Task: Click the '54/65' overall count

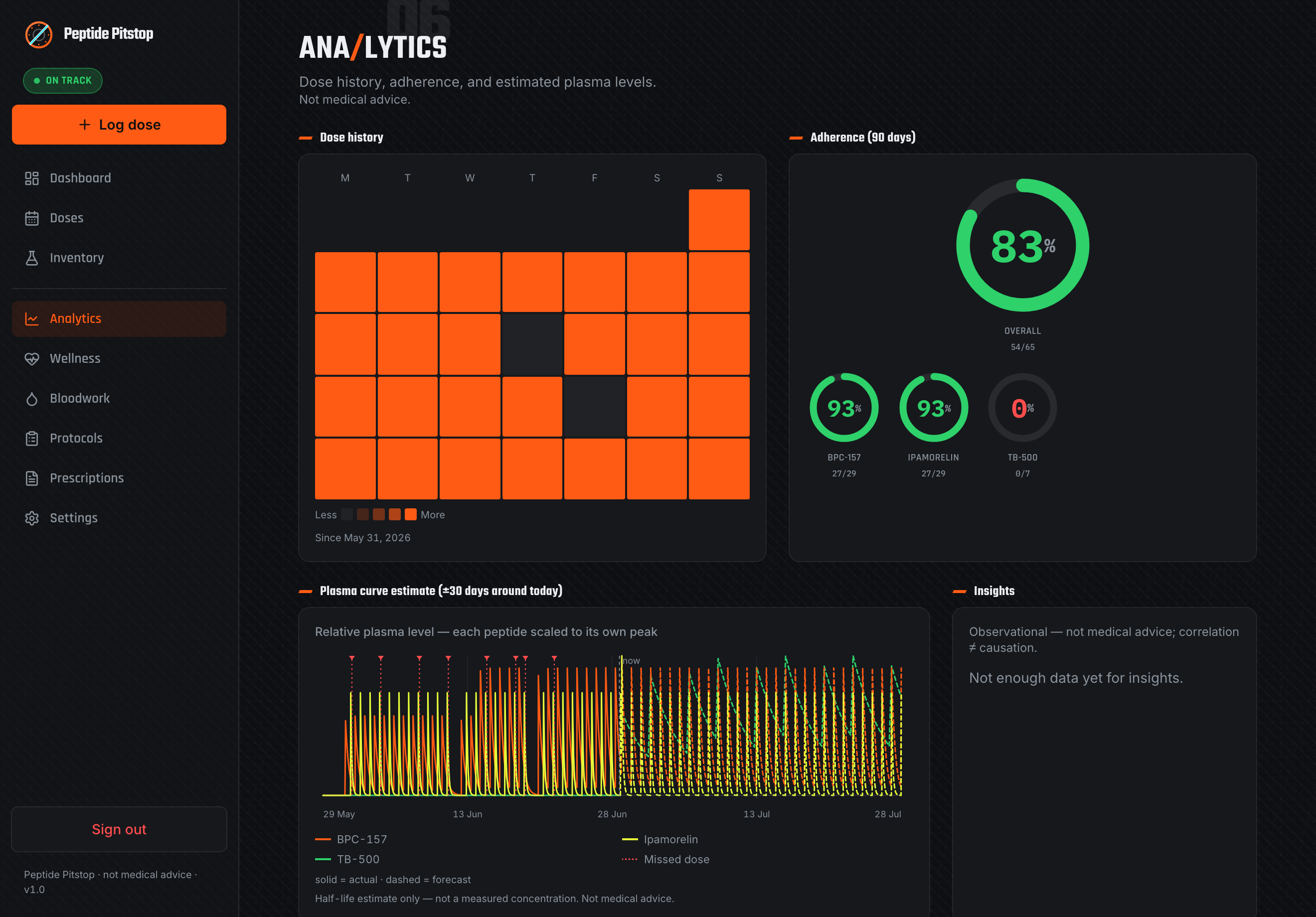Action: (x=1022, y=347)
